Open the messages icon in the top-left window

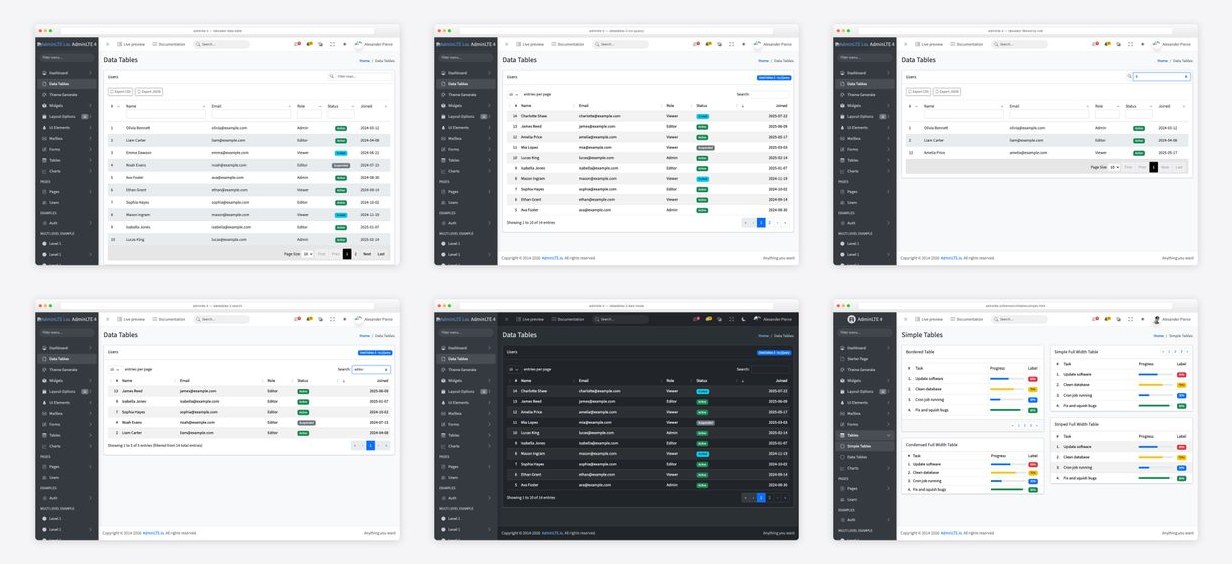point(297,44)
